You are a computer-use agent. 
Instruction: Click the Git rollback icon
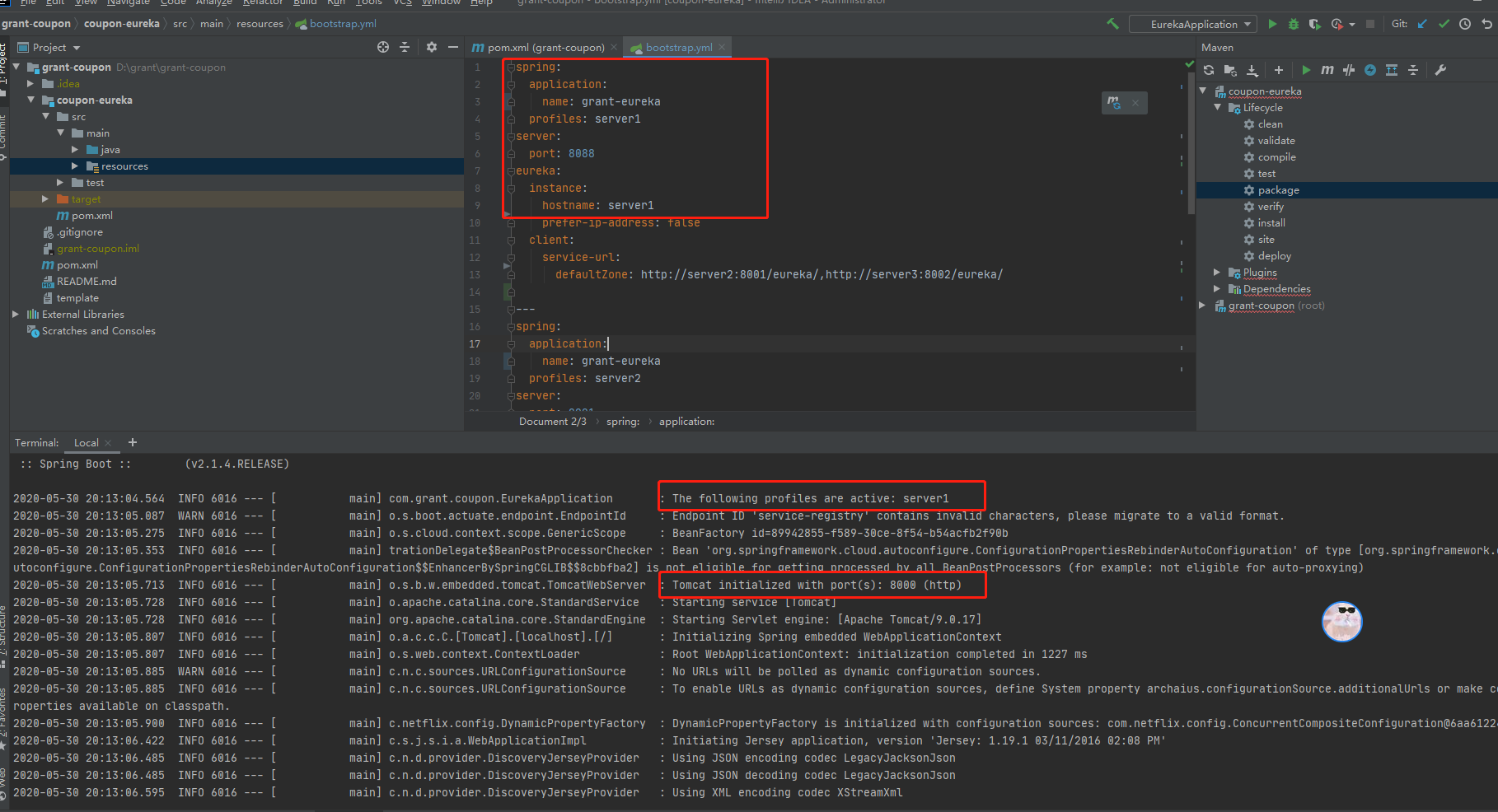[1486, 24]
